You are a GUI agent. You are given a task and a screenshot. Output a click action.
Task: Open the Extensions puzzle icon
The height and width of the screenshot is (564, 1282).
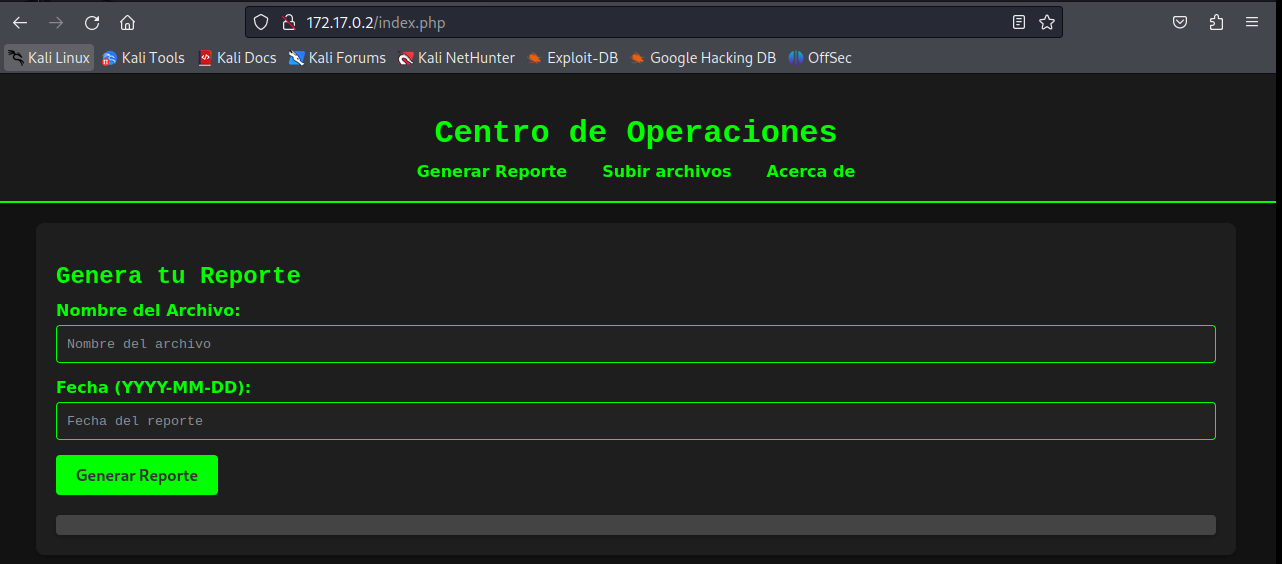click(1216, 22)
